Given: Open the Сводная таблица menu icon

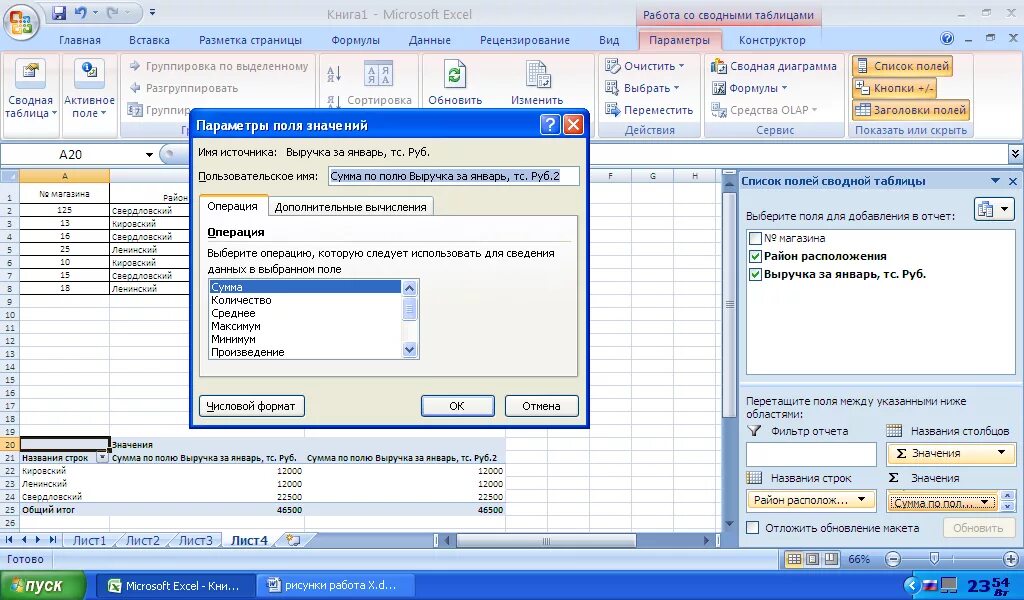Looking at the screenshot, I should (x=29, y=73).
